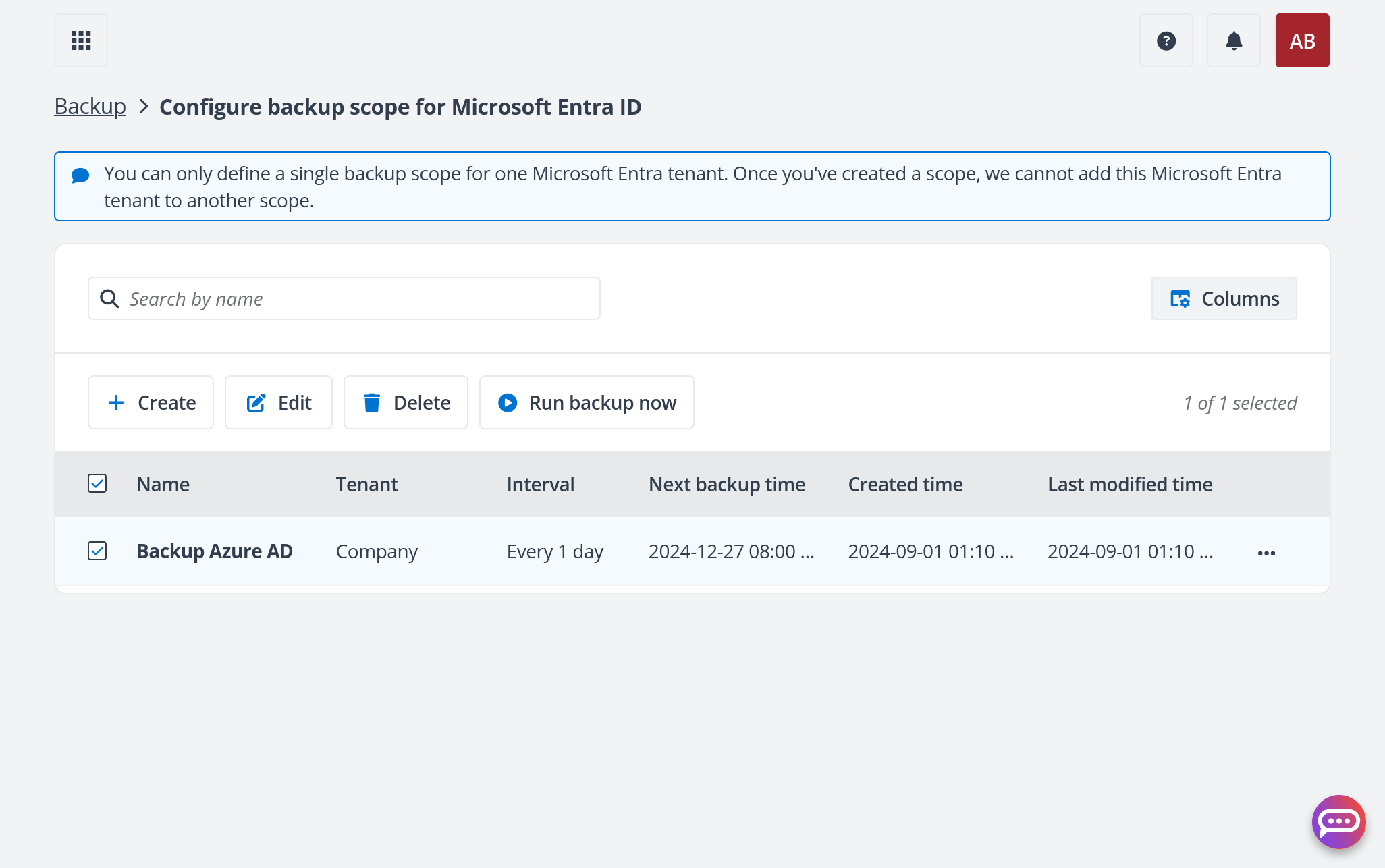Image resolution: width=1385 pixels, height=868 pixels.
Task: Toggle the select-all header checkbox
Action: click(x=97, y=483)
